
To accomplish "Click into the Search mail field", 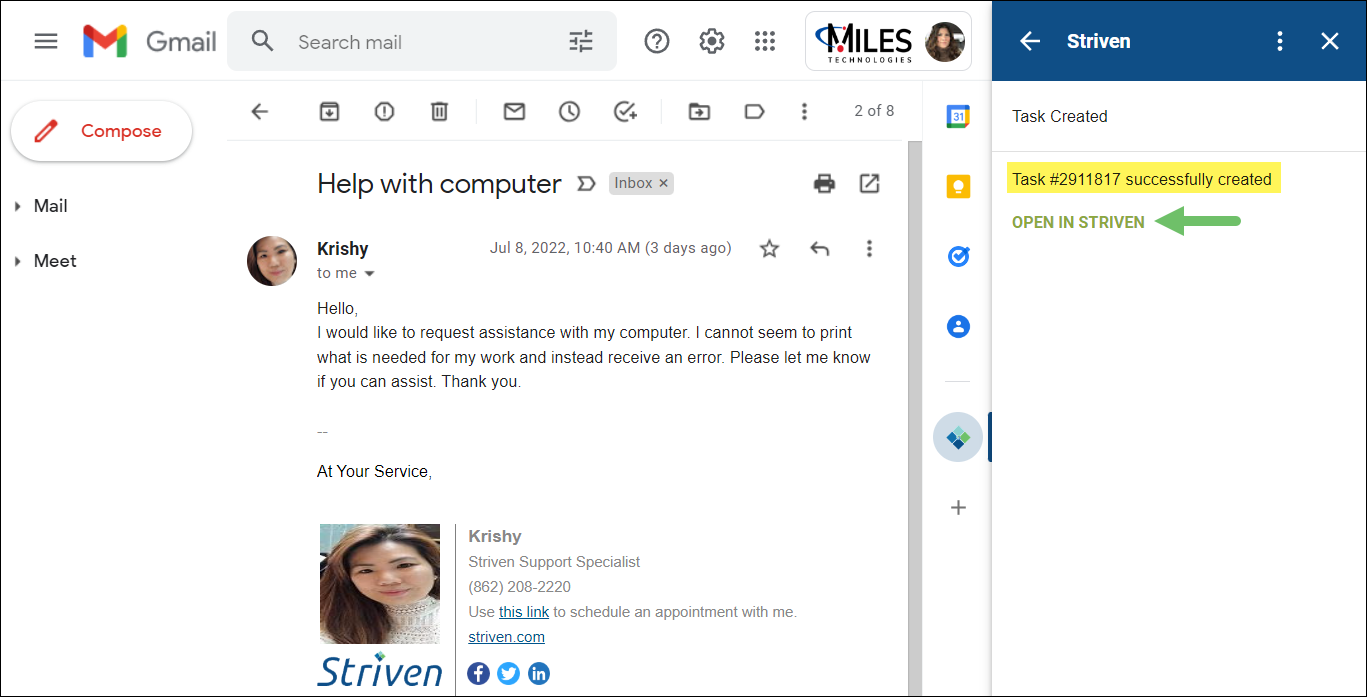I will coord(420,42).
